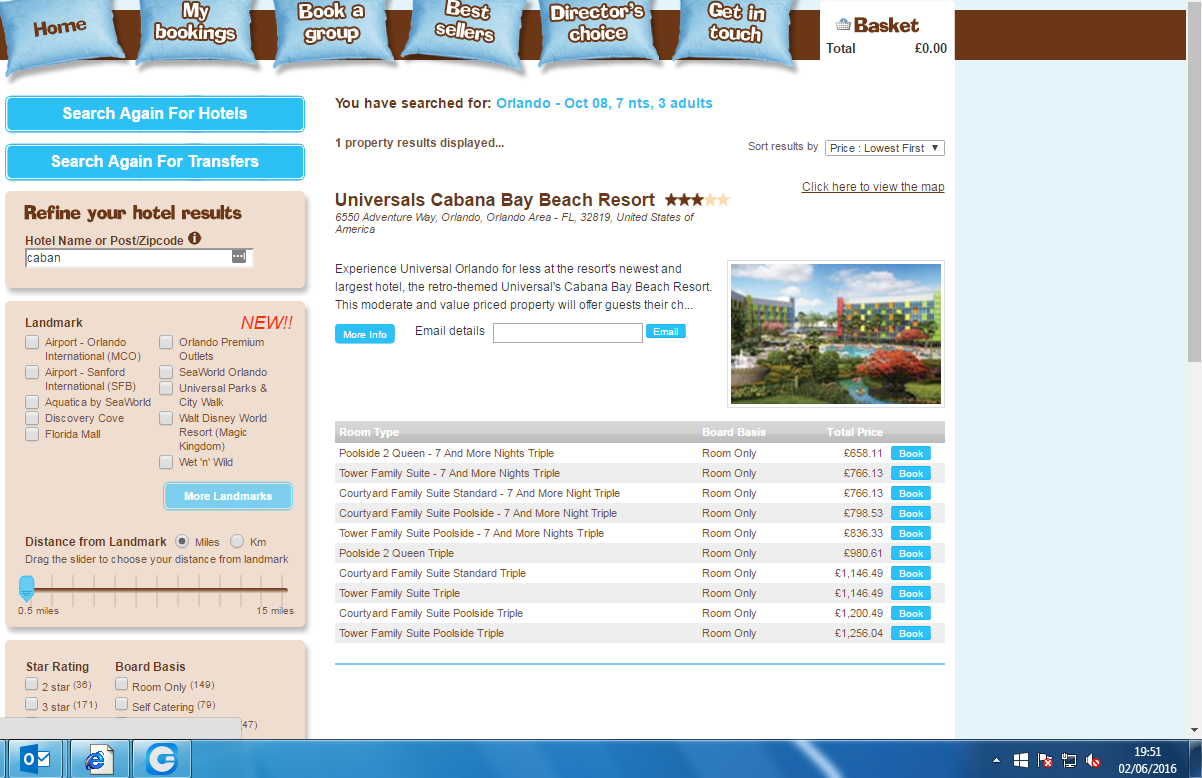Click Search Again For Hotels
This screenshot has height=778, width=1202.
(x=155, y=114)
